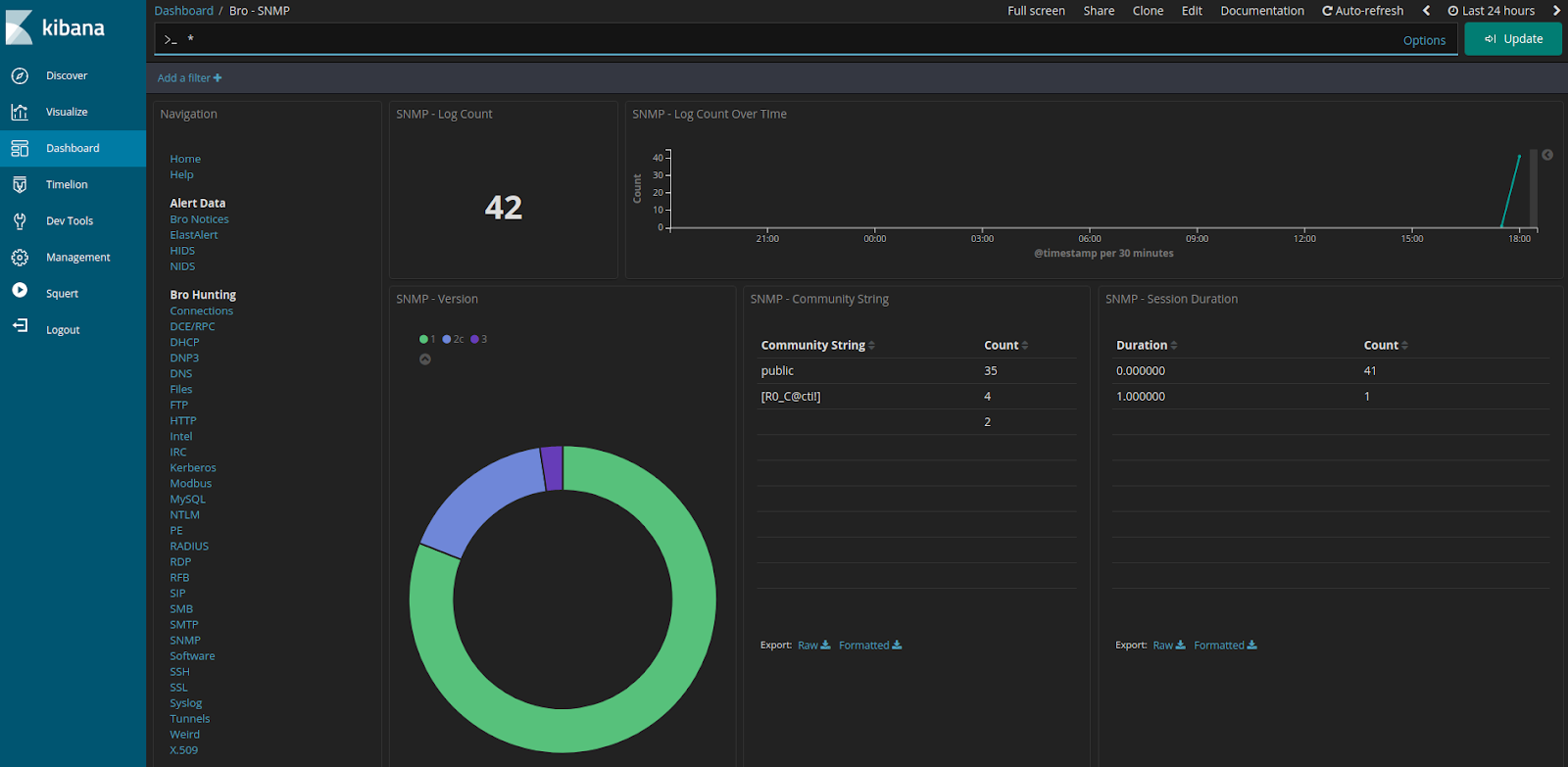Click the Kibana logo
Viewport: 1568px width, 767px height.
pyautogui.click(x=56, y=27)
